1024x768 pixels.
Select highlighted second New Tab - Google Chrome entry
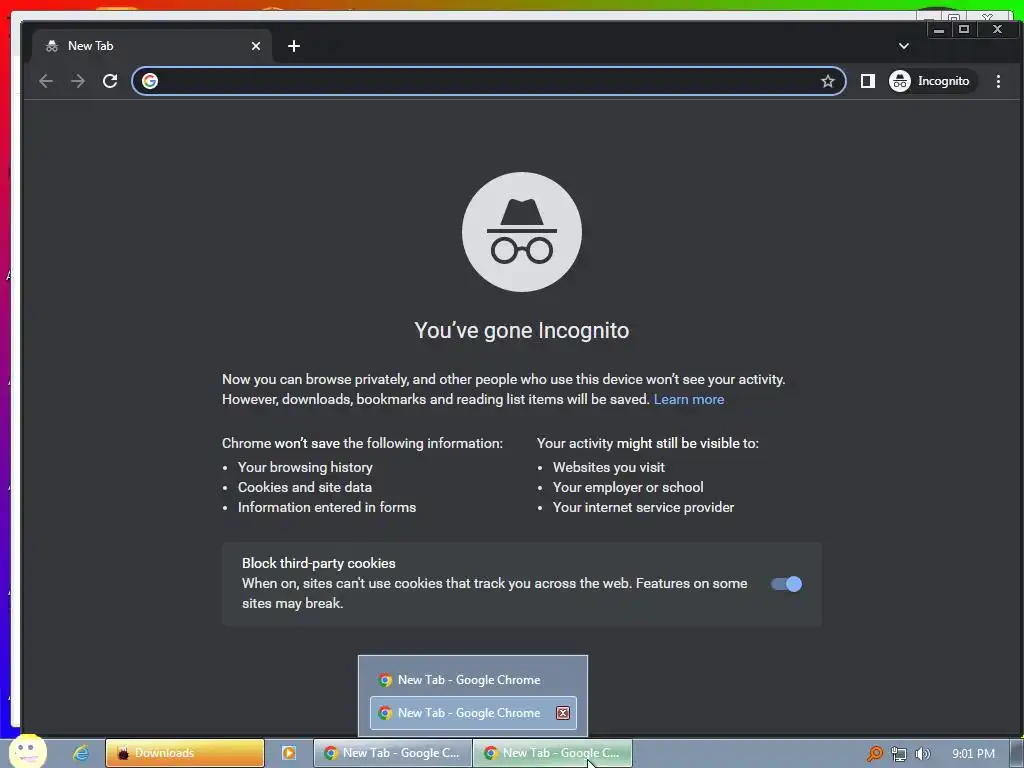tap(473, 712)
